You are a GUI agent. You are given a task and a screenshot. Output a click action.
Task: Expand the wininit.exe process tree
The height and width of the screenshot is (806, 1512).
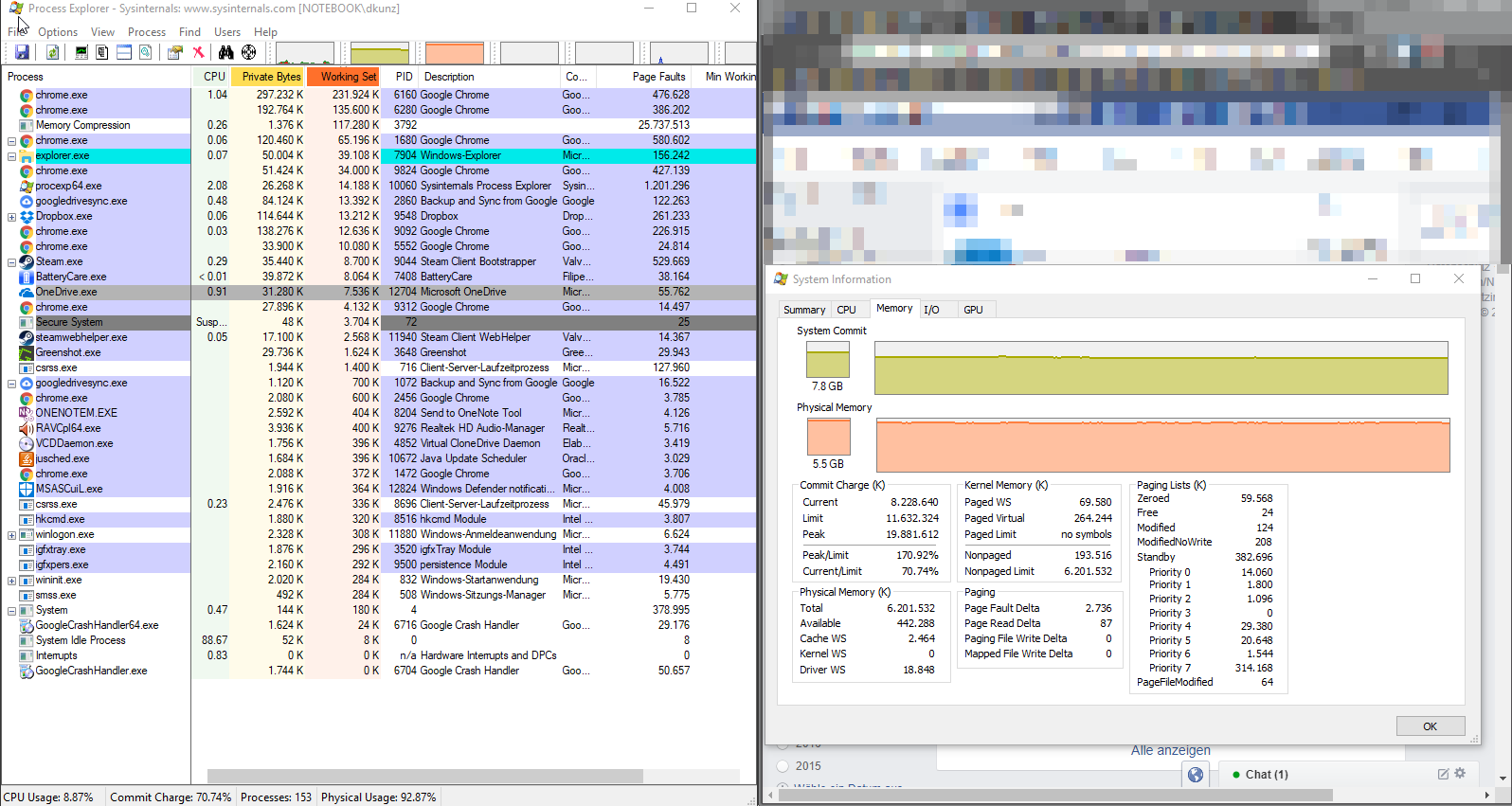pyautogui.click(x=11, y=581)
